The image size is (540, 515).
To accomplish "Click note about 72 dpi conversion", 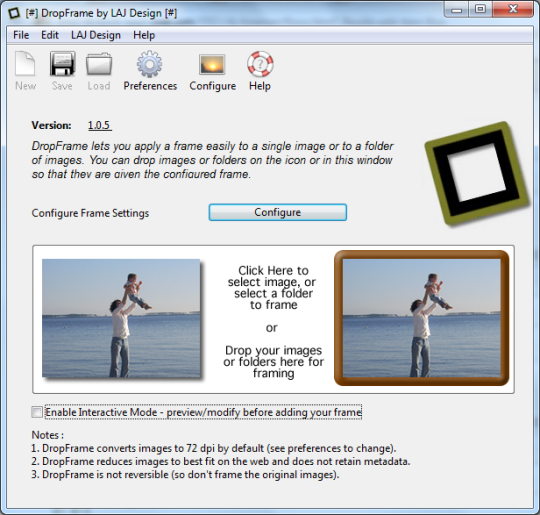I will click(x=214, y=448).
